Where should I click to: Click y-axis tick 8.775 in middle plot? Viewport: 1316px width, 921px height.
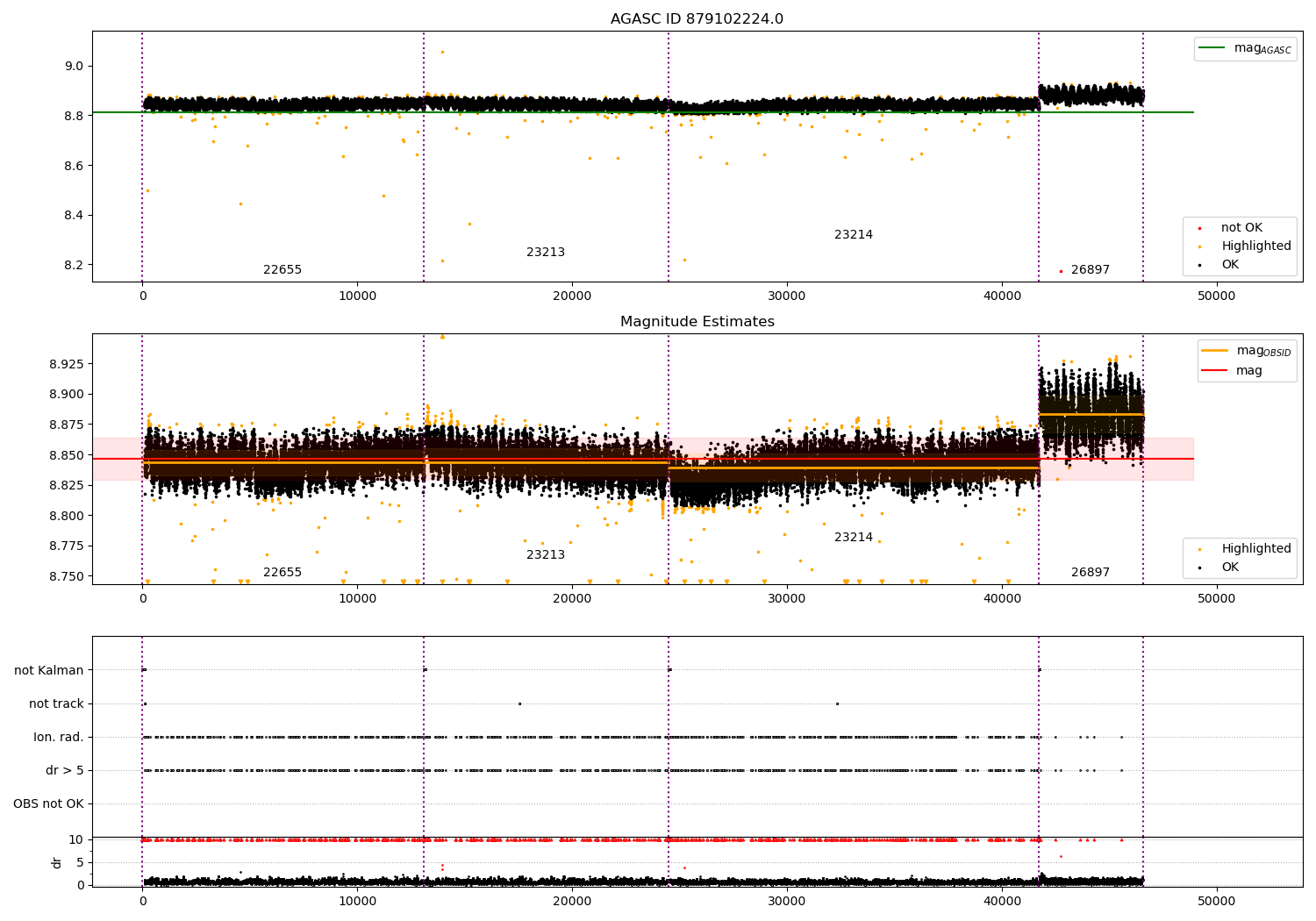point(68,546)
